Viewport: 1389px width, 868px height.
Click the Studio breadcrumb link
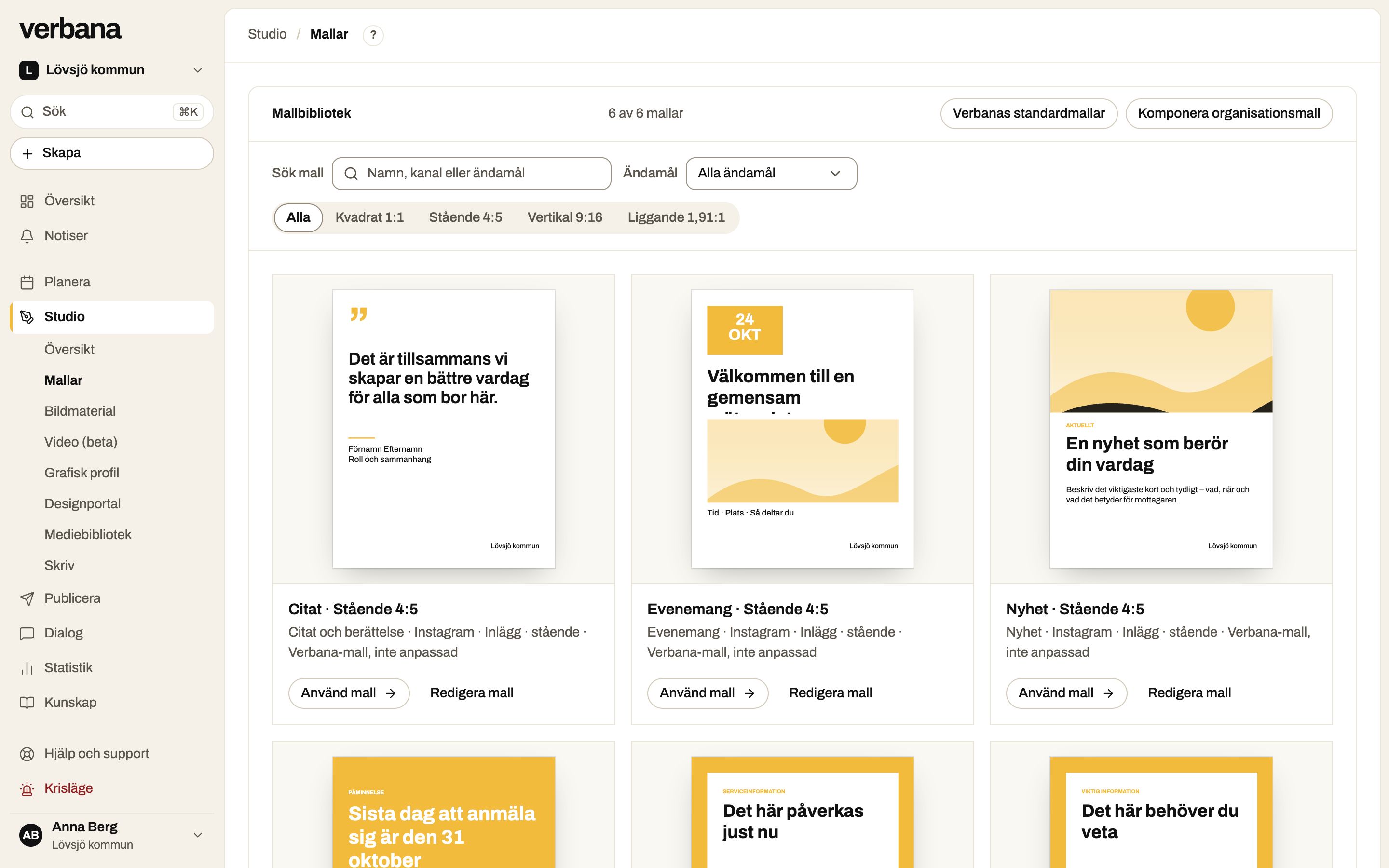point(267,34)
